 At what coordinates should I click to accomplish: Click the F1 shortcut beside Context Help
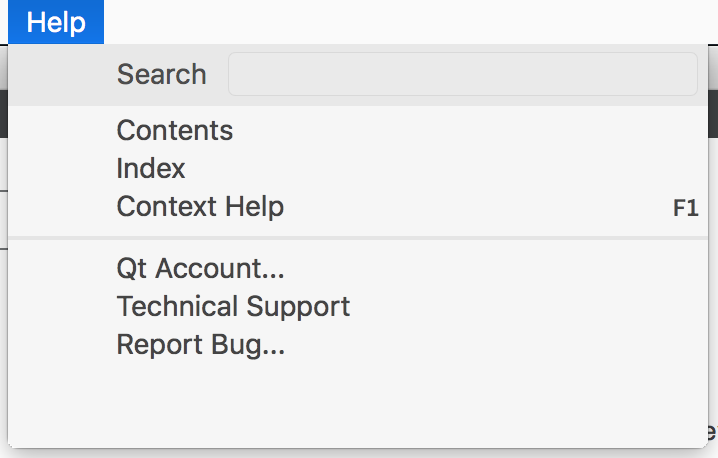(685, 209)
